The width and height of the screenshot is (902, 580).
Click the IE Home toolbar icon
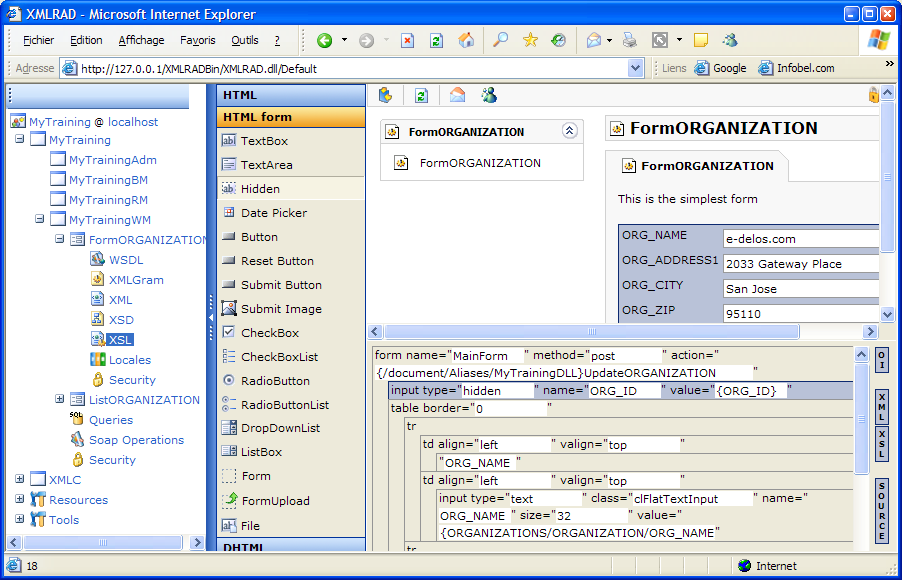click(x=466, y=41)
